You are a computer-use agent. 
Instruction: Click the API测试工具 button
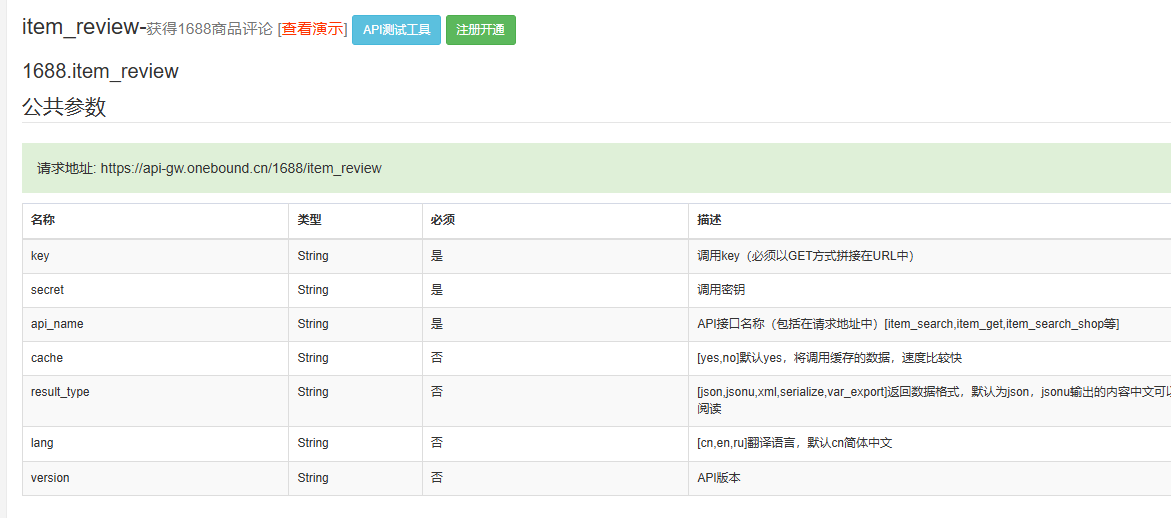coord(397,30)
